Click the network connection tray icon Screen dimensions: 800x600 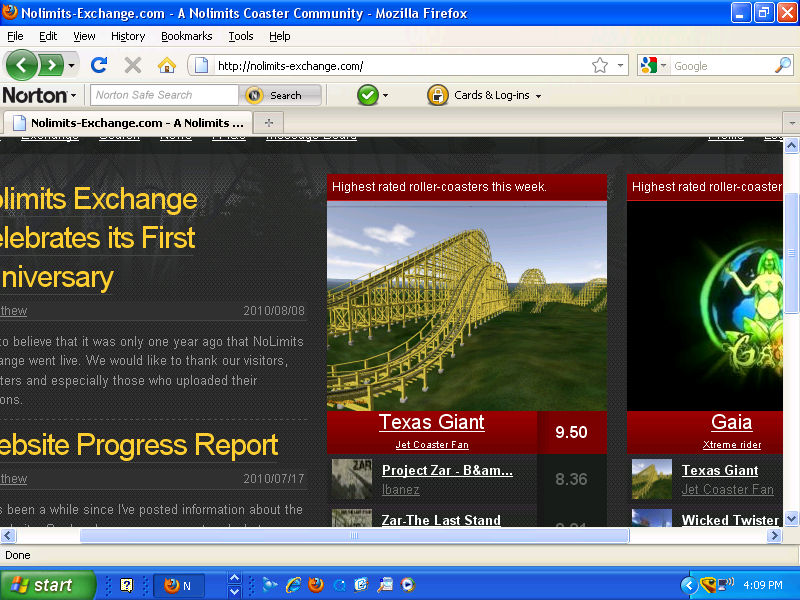[x=725, y=585]
